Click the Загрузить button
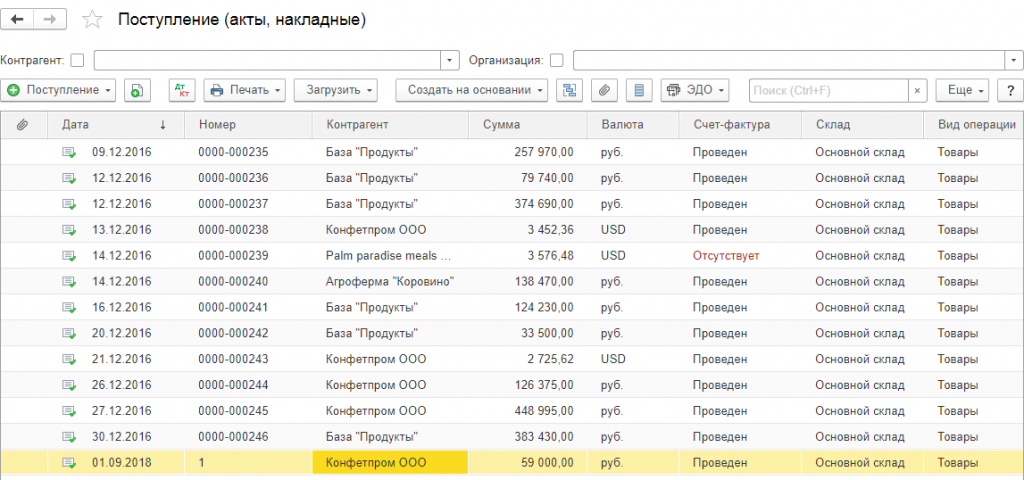Screen dimensions: 1024x480 tap(335, 90)
